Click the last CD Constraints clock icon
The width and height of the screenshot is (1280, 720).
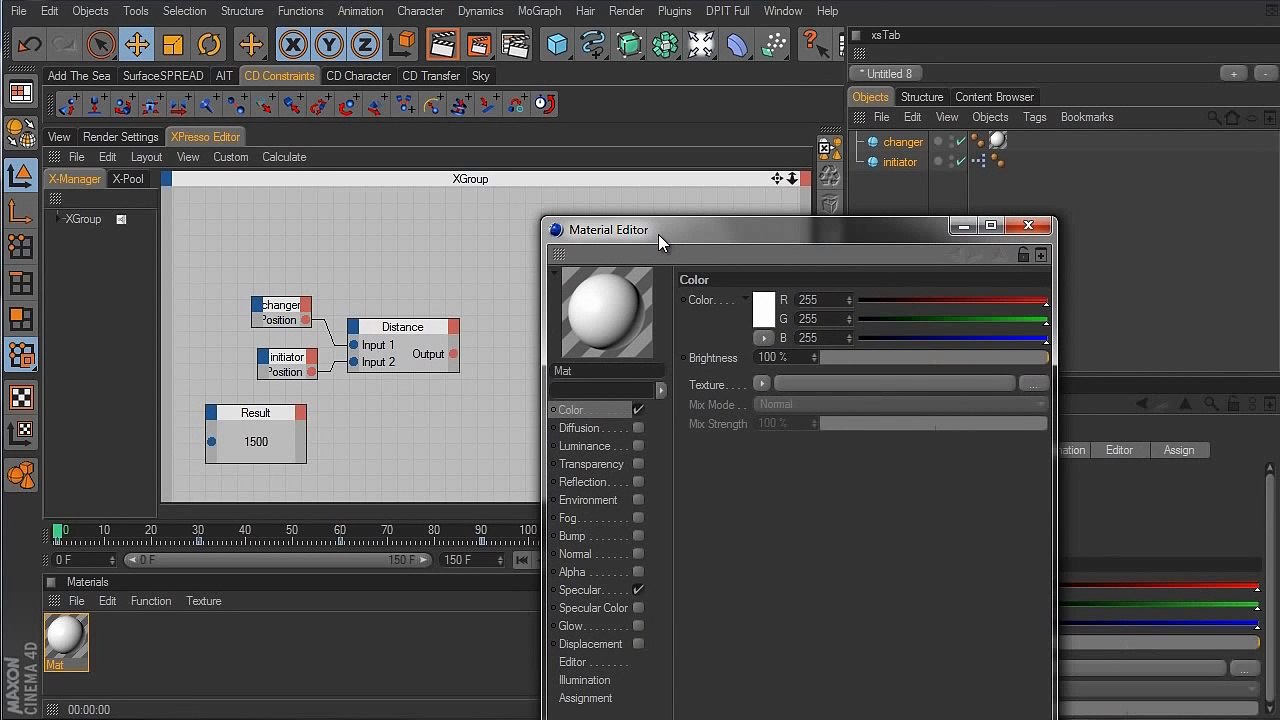(x=544, y=105)
